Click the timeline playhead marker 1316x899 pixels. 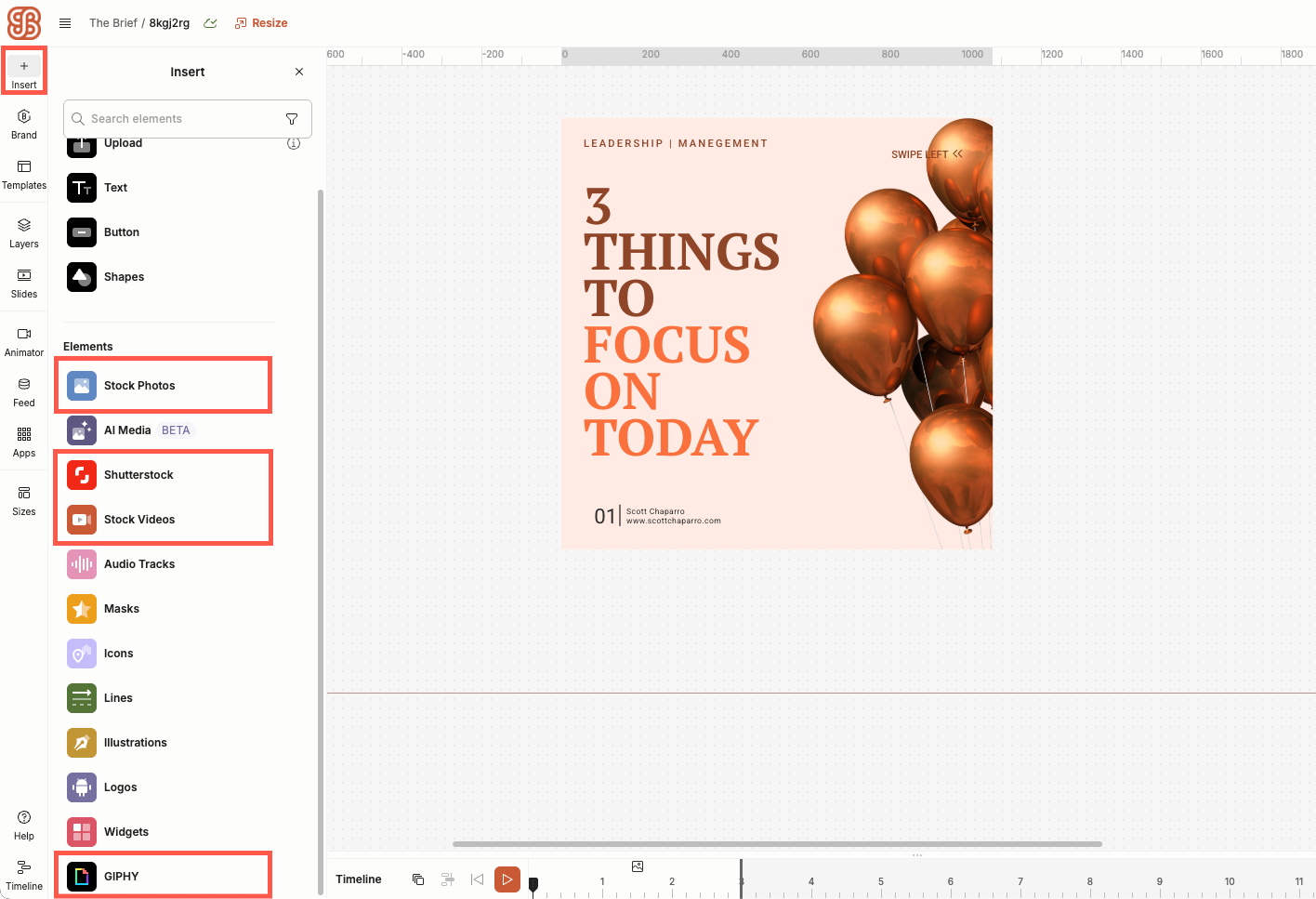[x=533, y=884]
